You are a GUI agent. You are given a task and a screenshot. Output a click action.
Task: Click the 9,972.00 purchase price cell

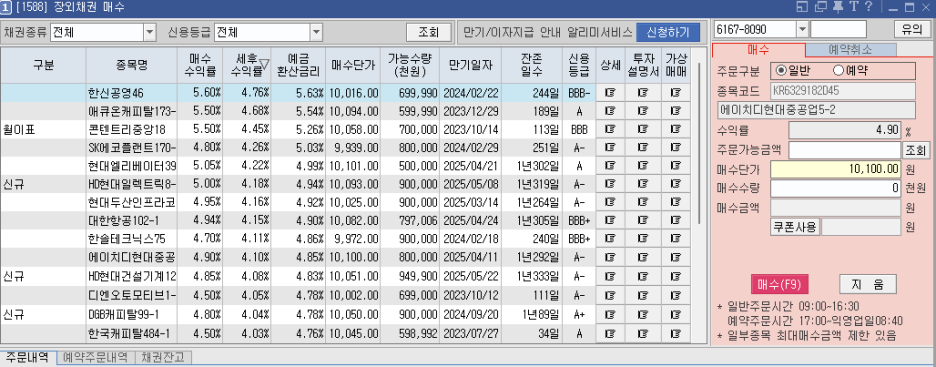[353, 239]
